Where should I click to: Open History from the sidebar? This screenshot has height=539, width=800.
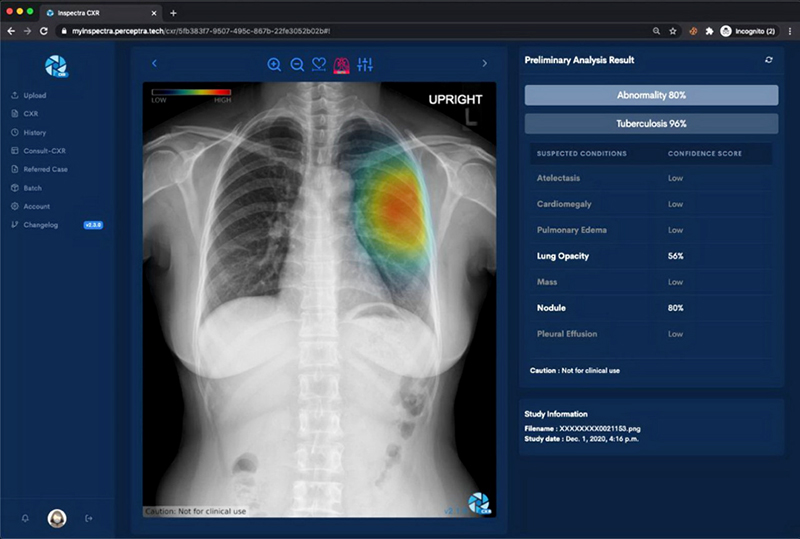tap(34, 132)
